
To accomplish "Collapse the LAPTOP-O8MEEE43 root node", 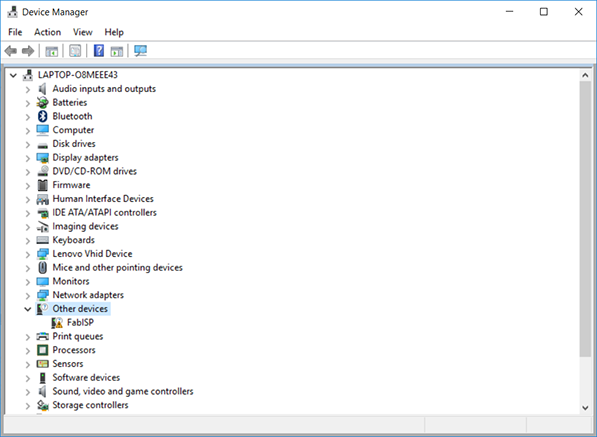I will coord(13,75).
